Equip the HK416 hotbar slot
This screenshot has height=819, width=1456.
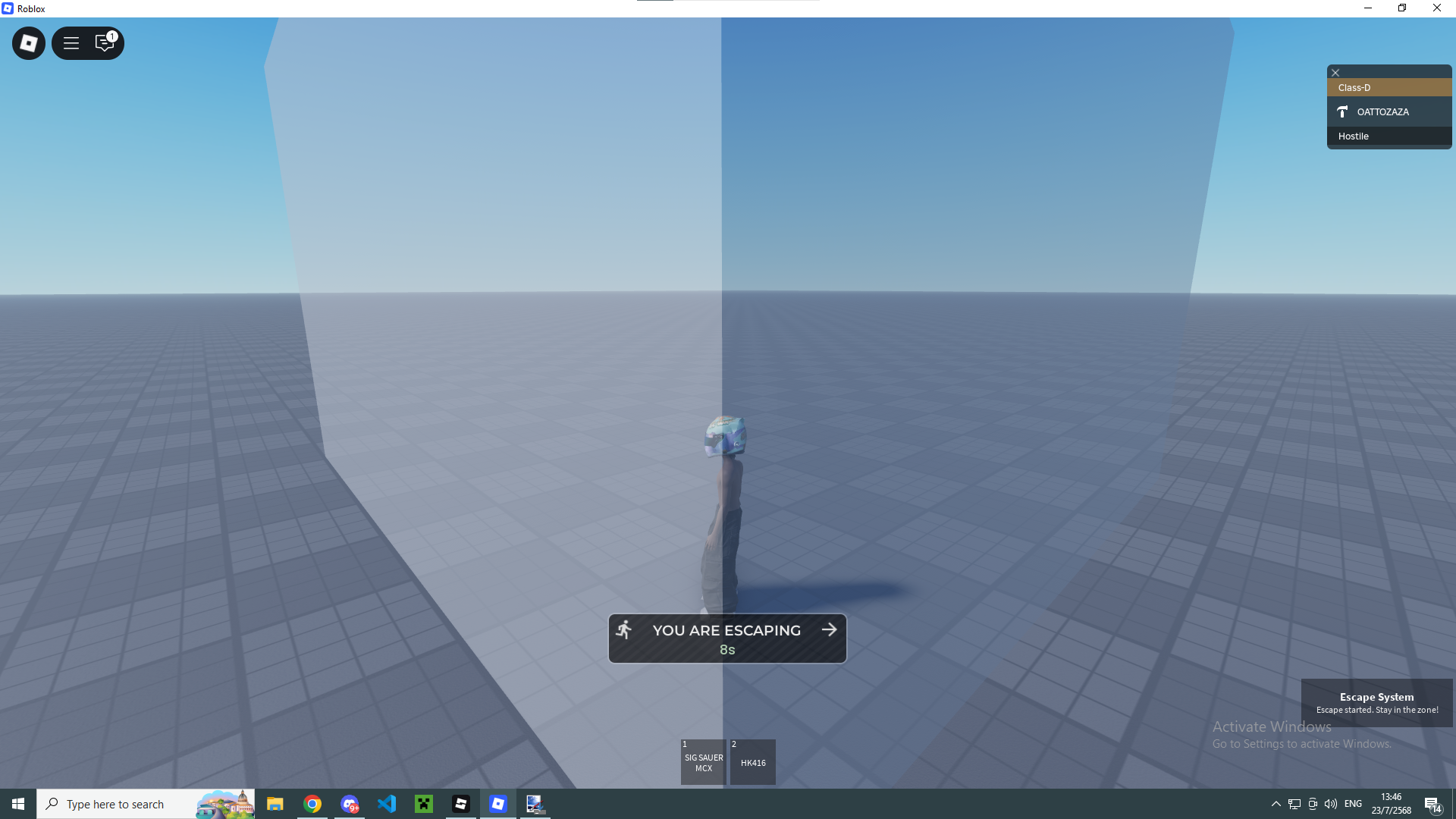click(752, 762)
